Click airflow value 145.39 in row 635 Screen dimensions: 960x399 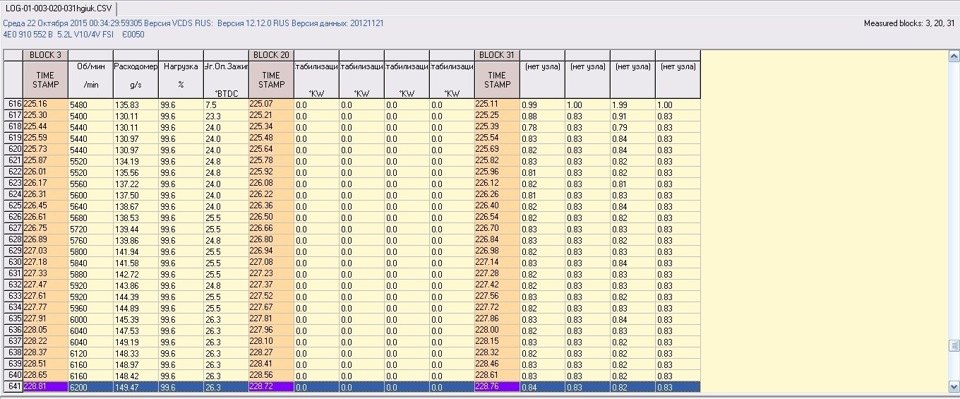tap(136, 319)
